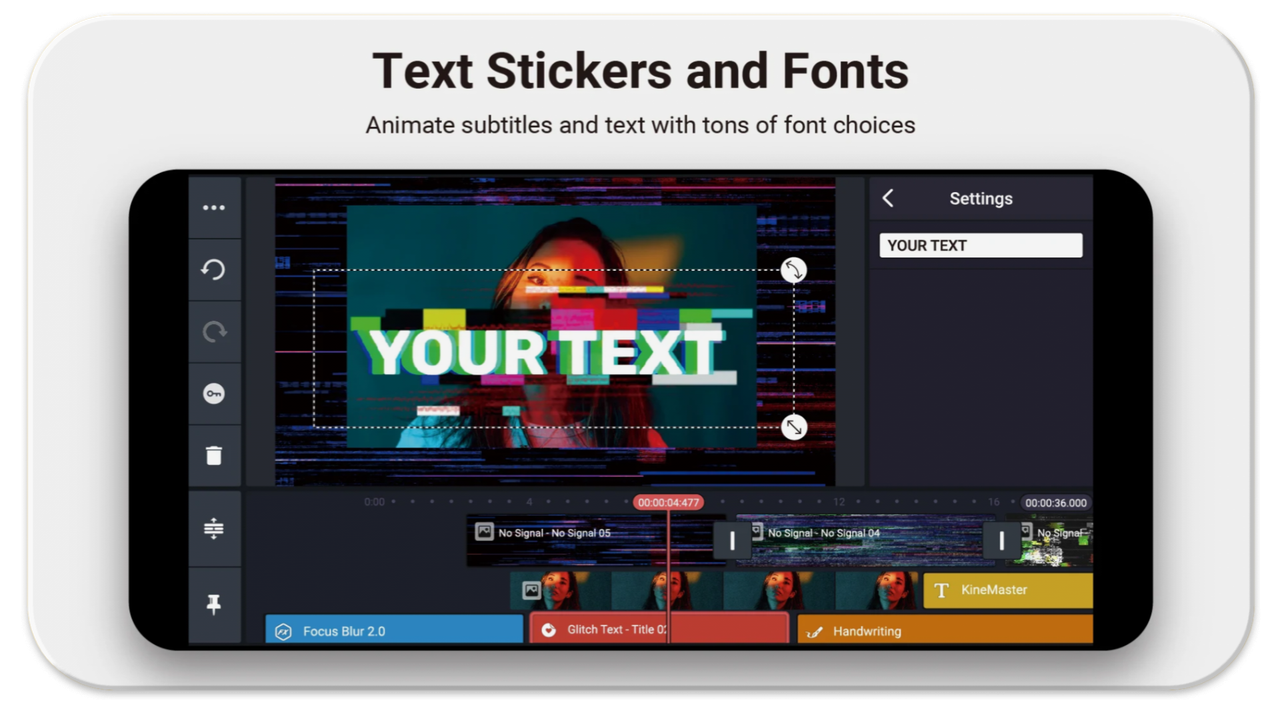Screen dimensions: 1280x711
Task: Select the Glitch Text - Title layer
Action: (x=659, y=630)
